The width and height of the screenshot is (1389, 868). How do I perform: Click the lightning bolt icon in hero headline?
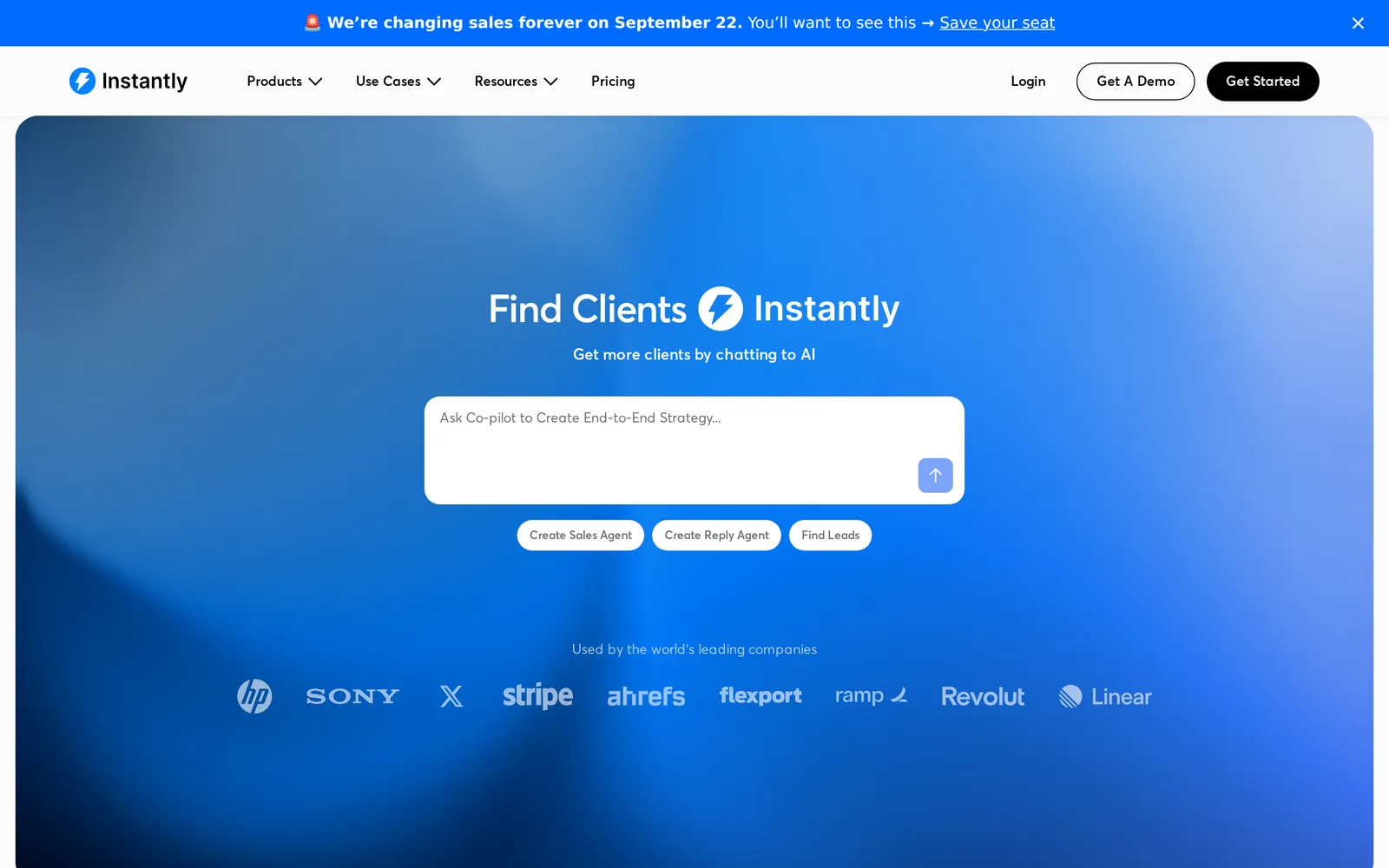721,308
